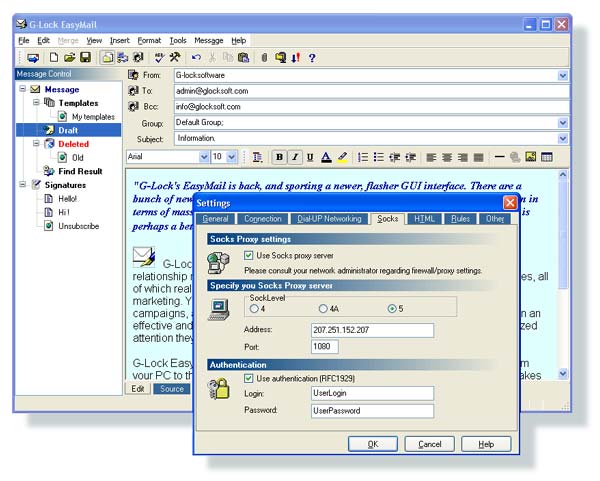Apply a bulleted list

[378, 157]
